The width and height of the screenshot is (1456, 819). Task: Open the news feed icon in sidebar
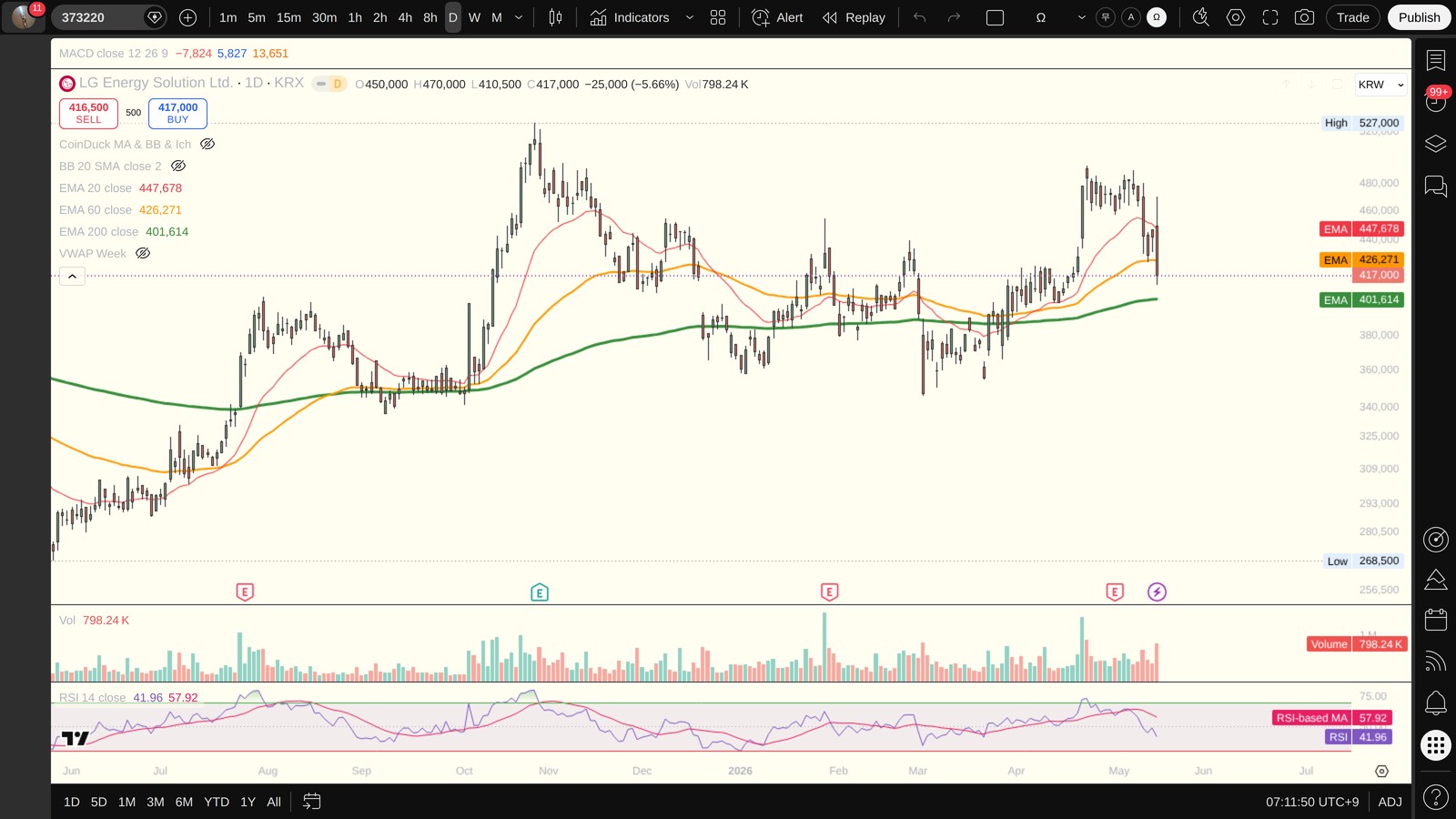coord(1436,662)
